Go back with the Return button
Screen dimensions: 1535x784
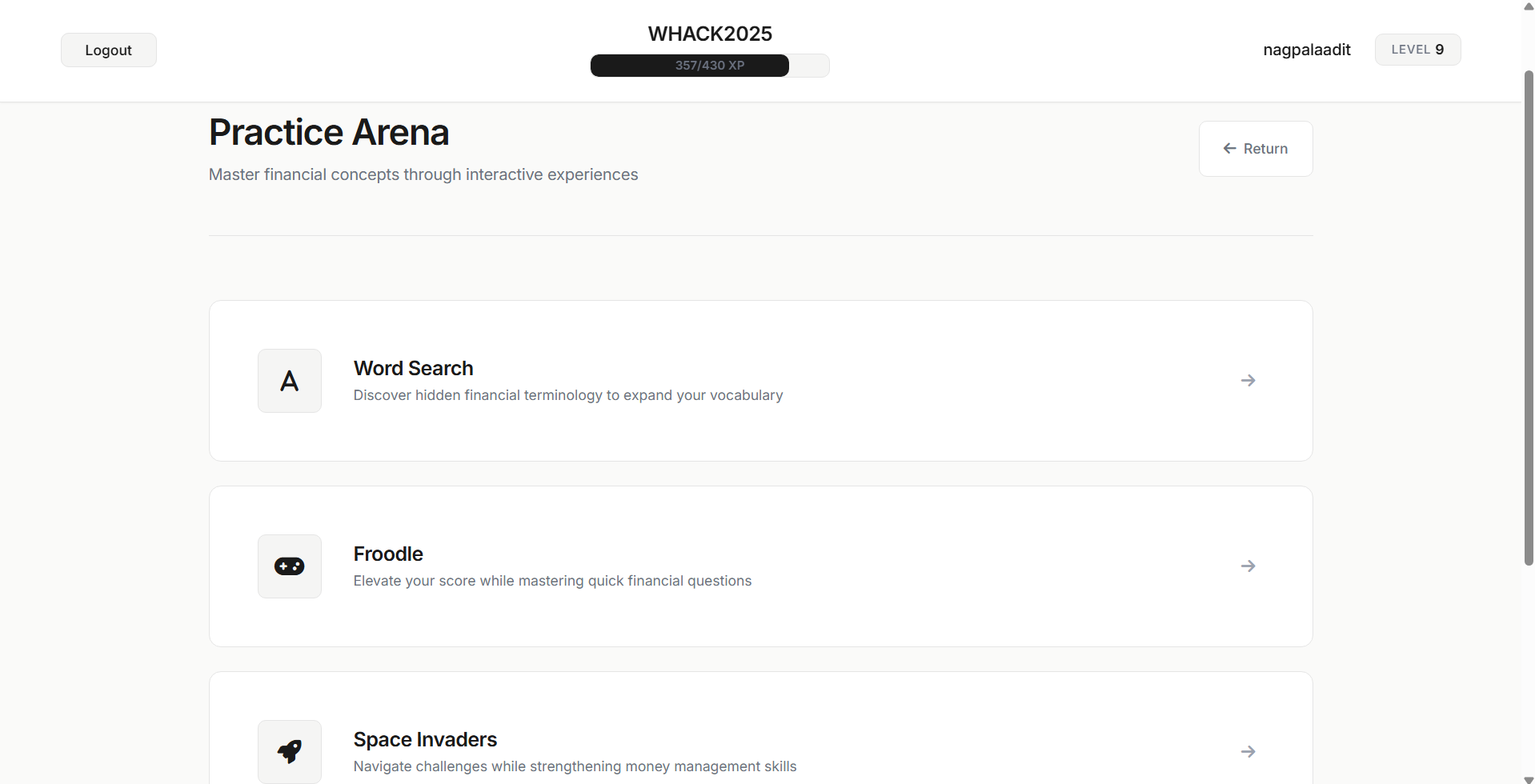(1256, 149)
